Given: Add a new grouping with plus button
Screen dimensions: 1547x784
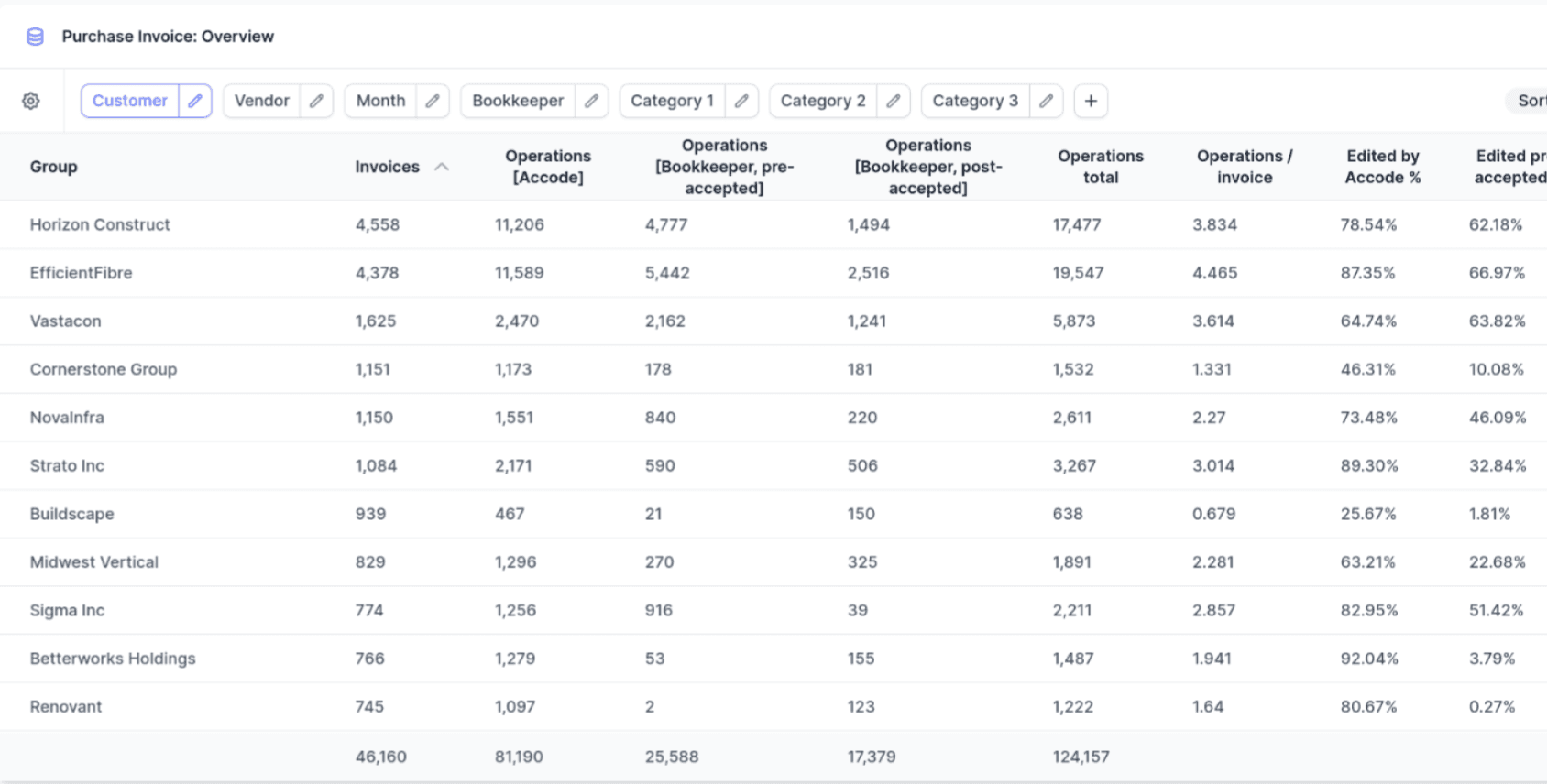Looking at the screenshot, I should tap(1091, 101).
